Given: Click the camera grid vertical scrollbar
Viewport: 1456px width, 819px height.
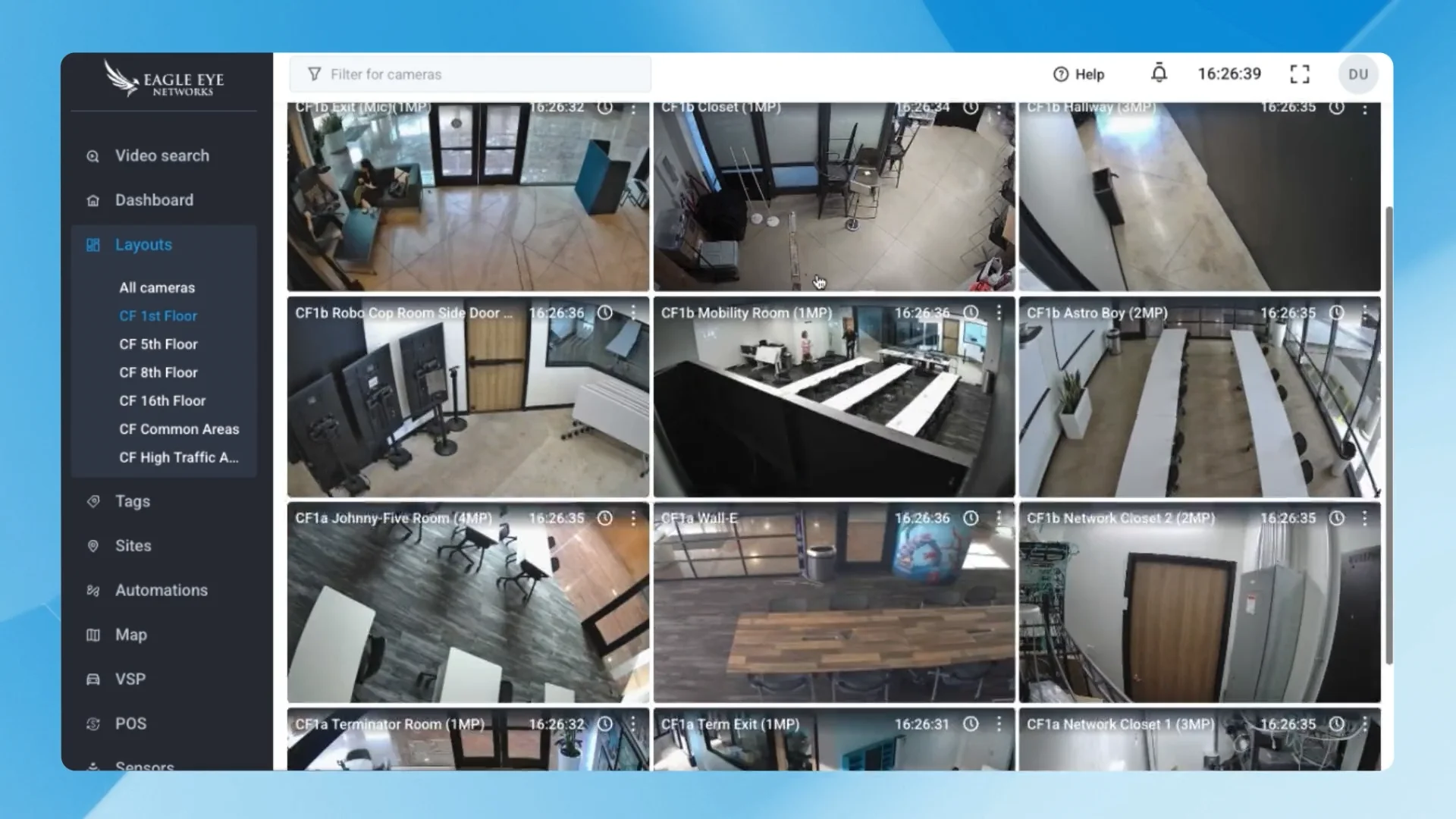Looking at the screenshot, I should (x=1389, y=435).
